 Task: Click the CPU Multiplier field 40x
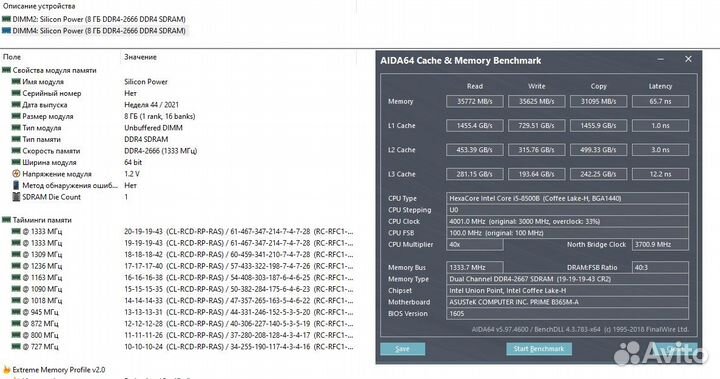click(475, 244)
